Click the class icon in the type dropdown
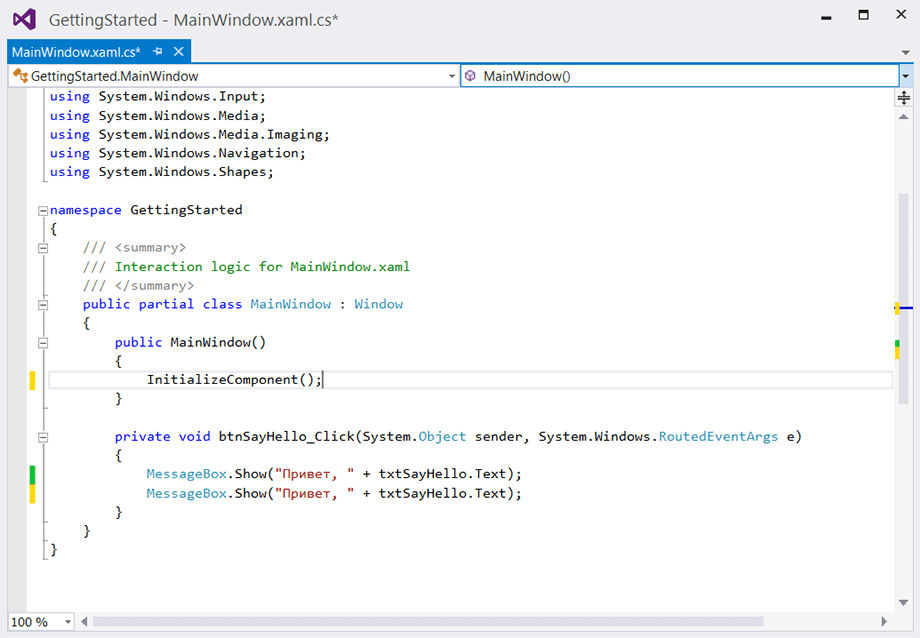Image resolution: width=920 pixels, height=638 pixels. [x=21, y=76]
